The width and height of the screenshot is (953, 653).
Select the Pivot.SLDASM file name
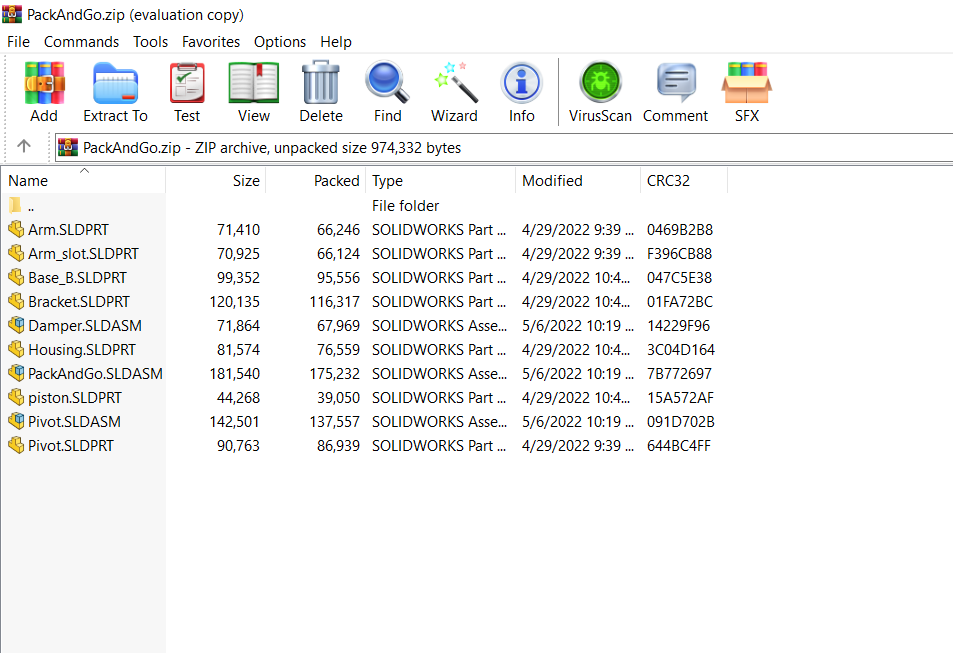(x=74, y=421)
